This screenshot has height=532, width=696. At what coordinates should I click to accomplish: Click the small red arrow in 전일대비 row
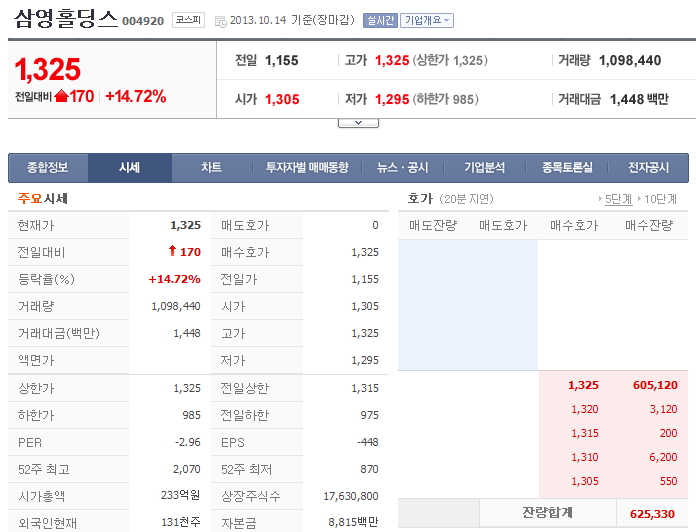tap(173, 251)
